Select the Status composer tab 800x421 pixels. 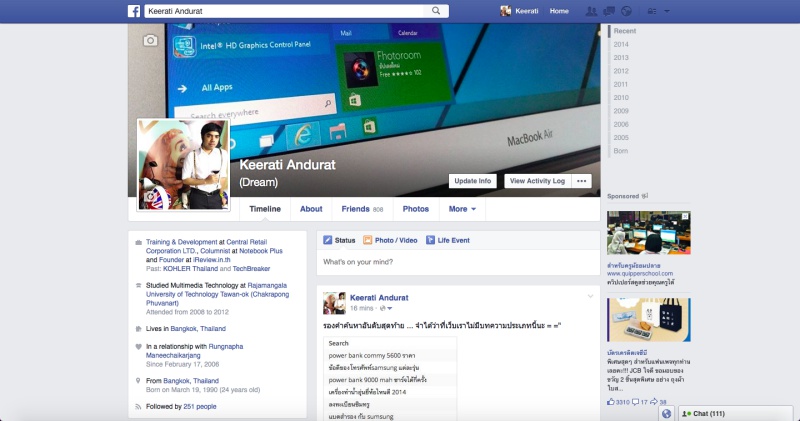click(x=339, y=240)
